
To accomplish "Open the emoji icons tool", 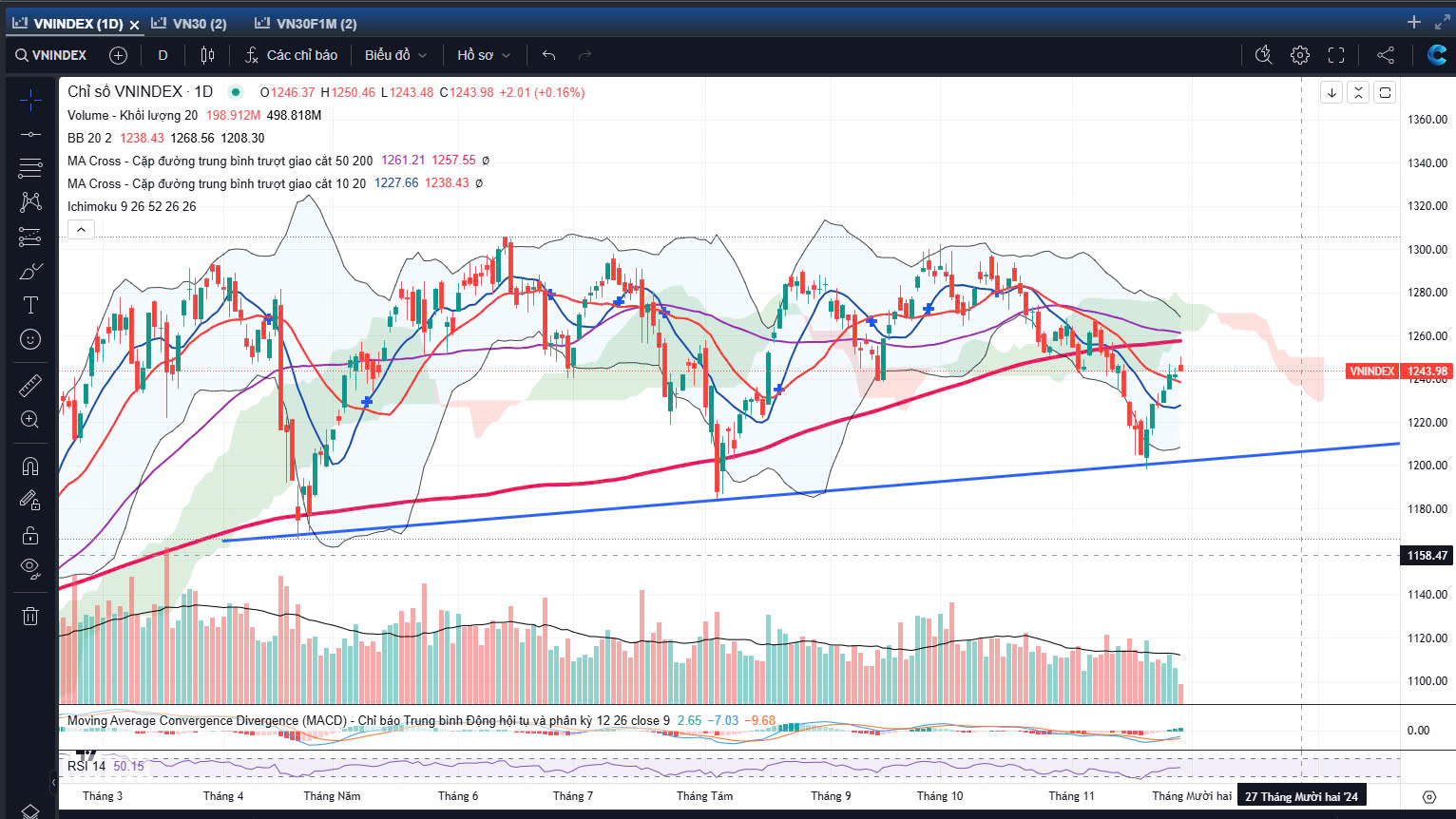I will click(x=30, y=339).
